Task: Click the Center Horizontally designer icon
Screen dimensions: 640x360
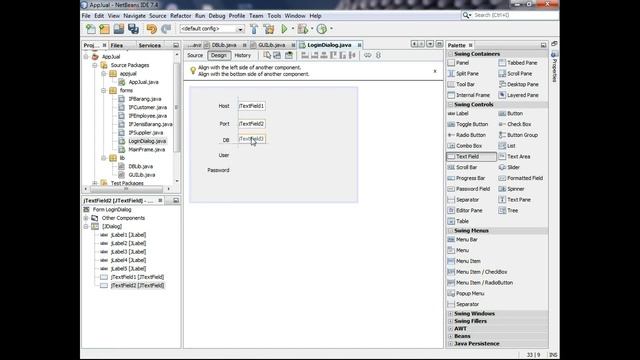Action: click(324, 55)
